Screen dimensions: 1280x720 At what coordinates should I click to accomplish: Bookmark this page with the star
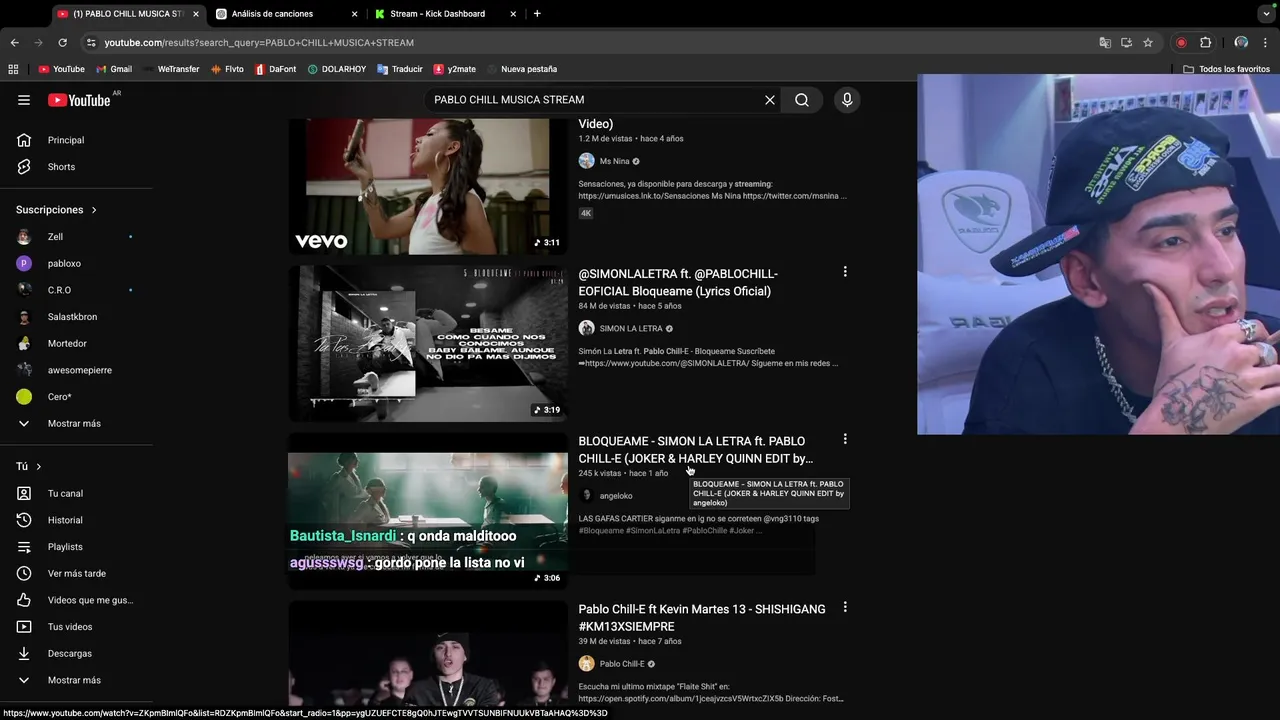1148,43
